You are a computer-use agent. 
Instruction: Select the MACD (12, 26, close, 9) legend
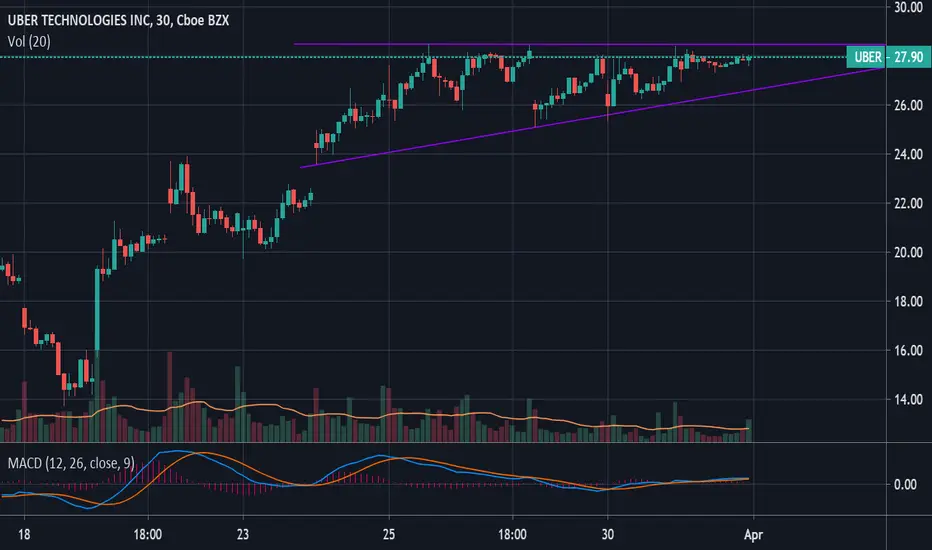(x=71, y=463)
